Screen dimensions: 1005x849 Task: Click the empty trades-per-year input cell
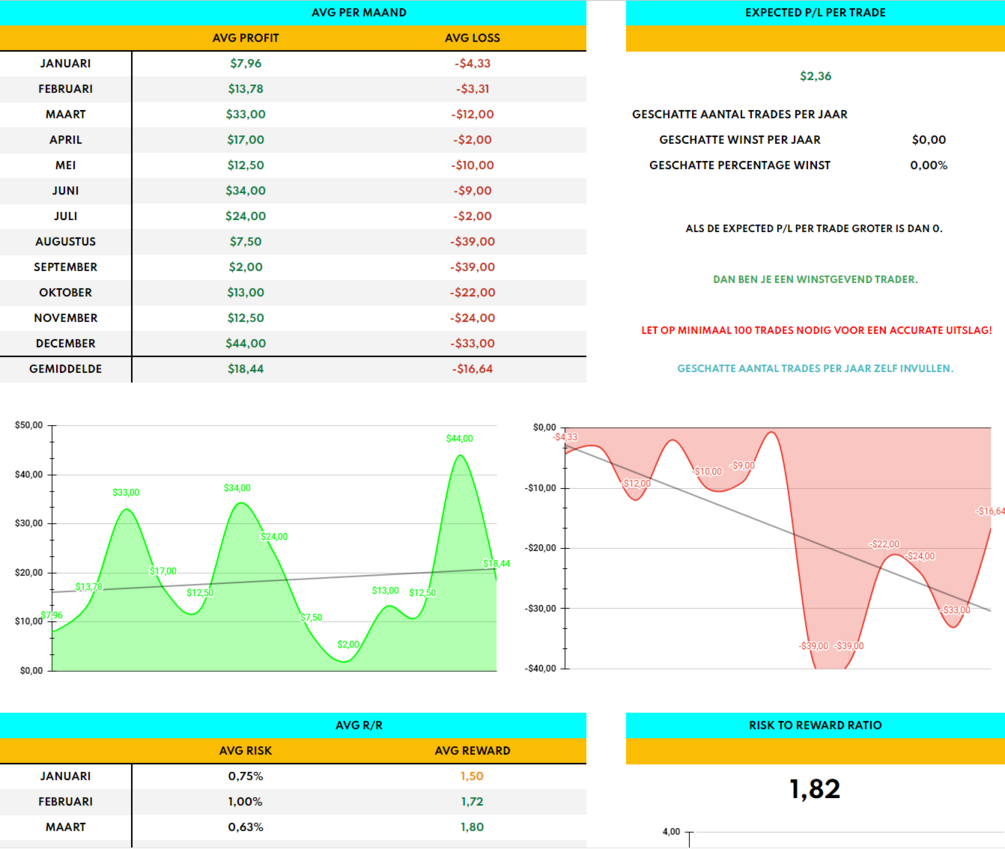pos(929,114)
